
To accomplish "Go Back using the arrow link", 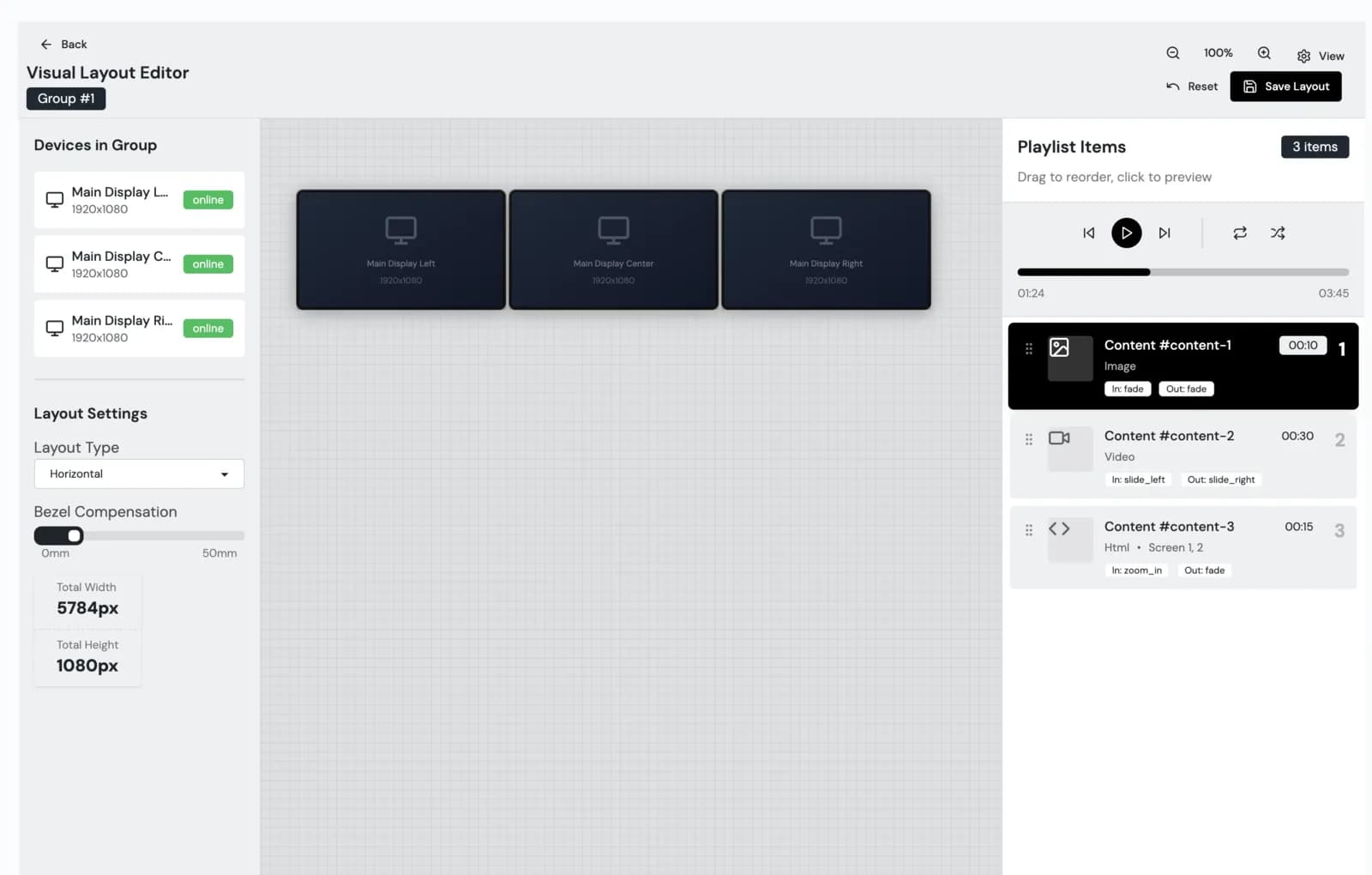I will click(63, 45).
